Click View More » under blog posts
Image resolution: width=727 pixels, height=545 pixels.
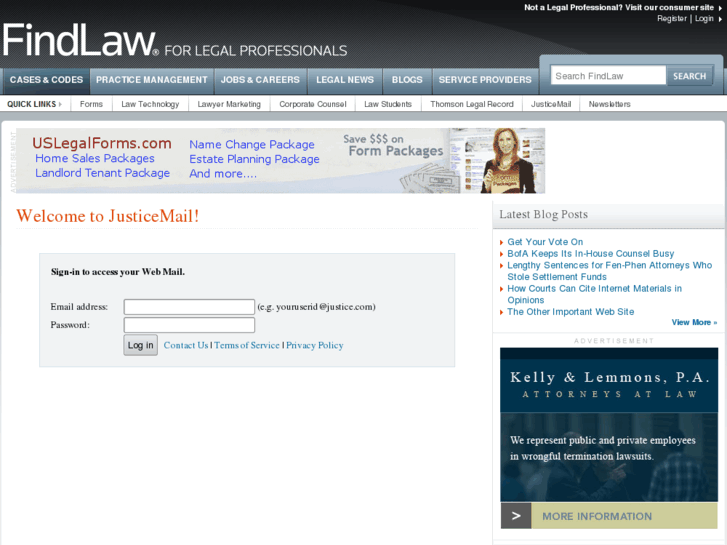[694, 322]
